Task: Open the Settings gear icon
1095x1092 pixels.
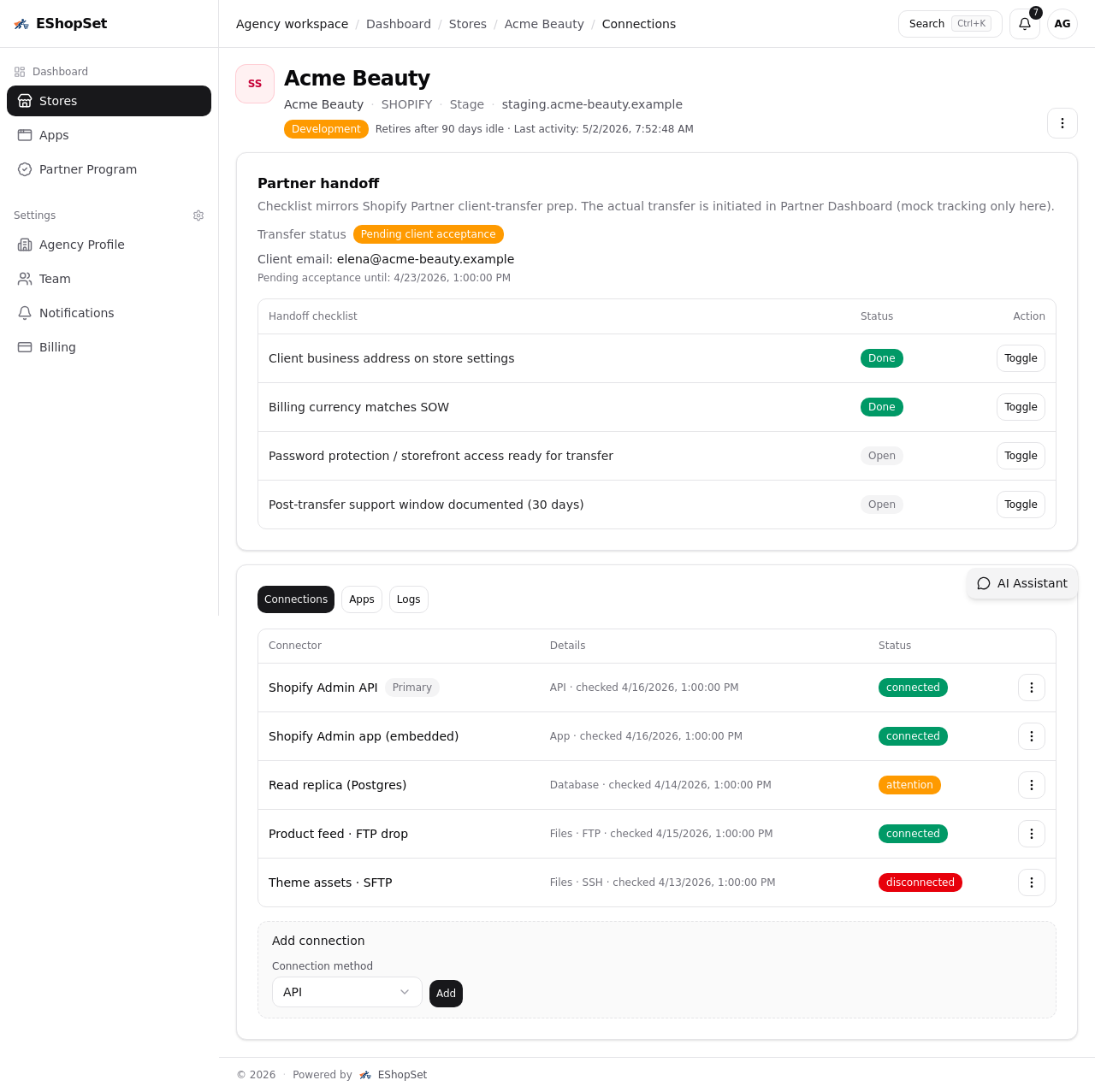Action: pos(198,215)
